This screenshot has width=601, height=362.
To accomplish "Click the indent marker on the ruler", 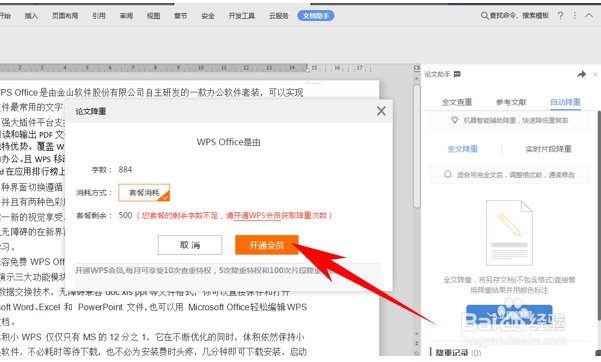I will [307, 69].
